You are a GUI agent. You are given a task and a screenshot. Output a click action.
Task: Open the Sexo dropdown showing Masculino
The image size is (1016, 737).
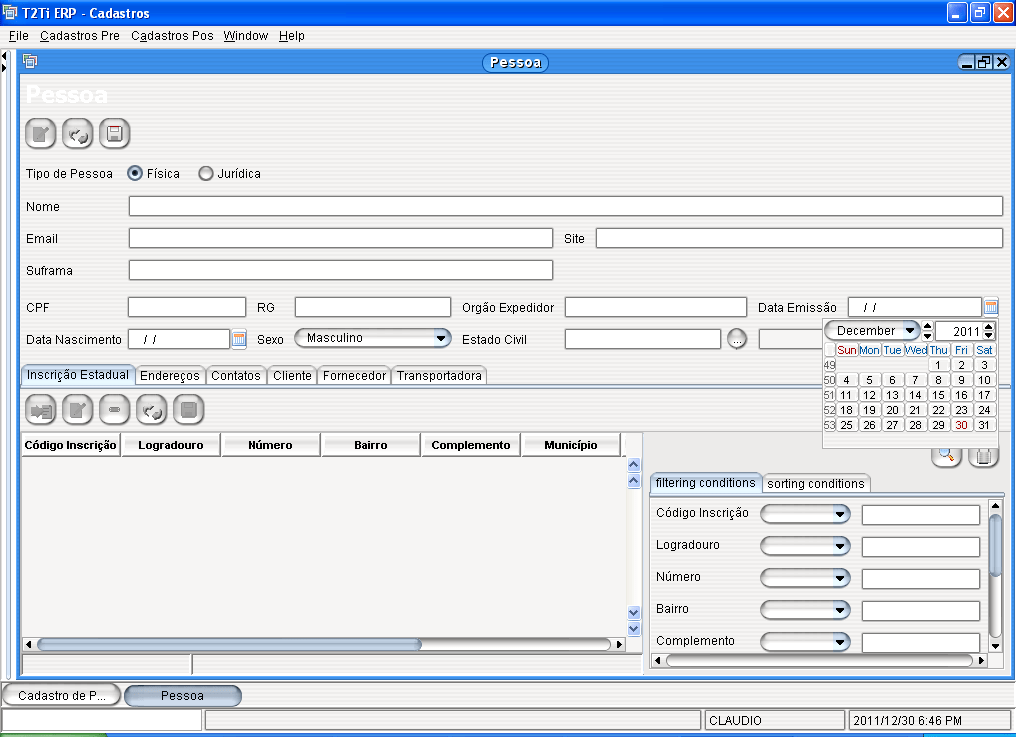pos(372,338)
